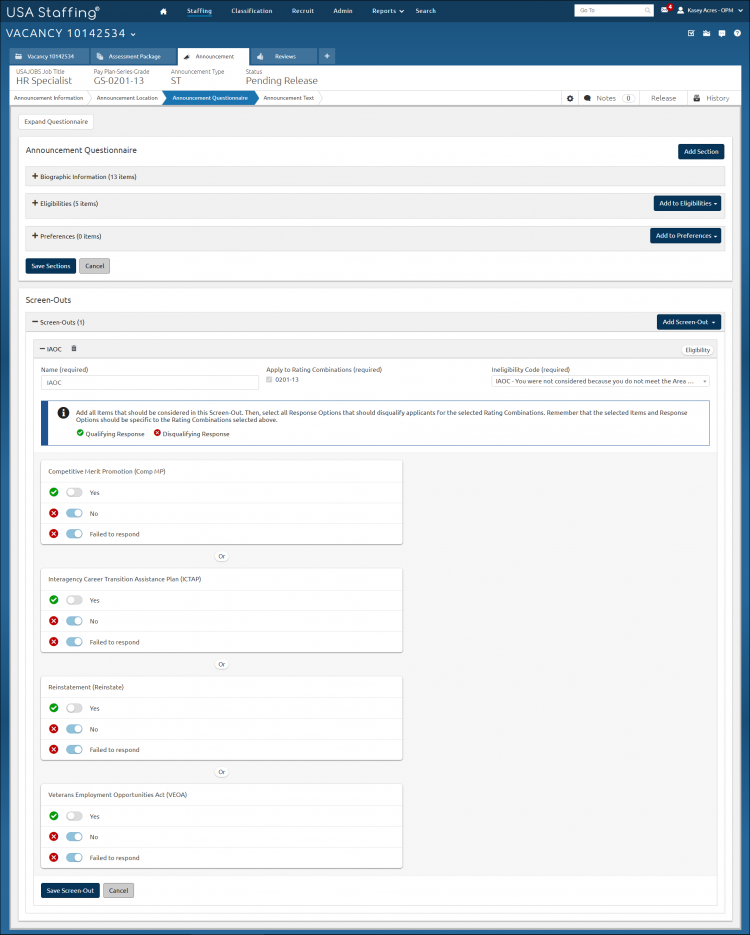The height and width of the screenshot is (935, 750).
Task: Add a new tab with the plus icon
Action: [327, 56]
